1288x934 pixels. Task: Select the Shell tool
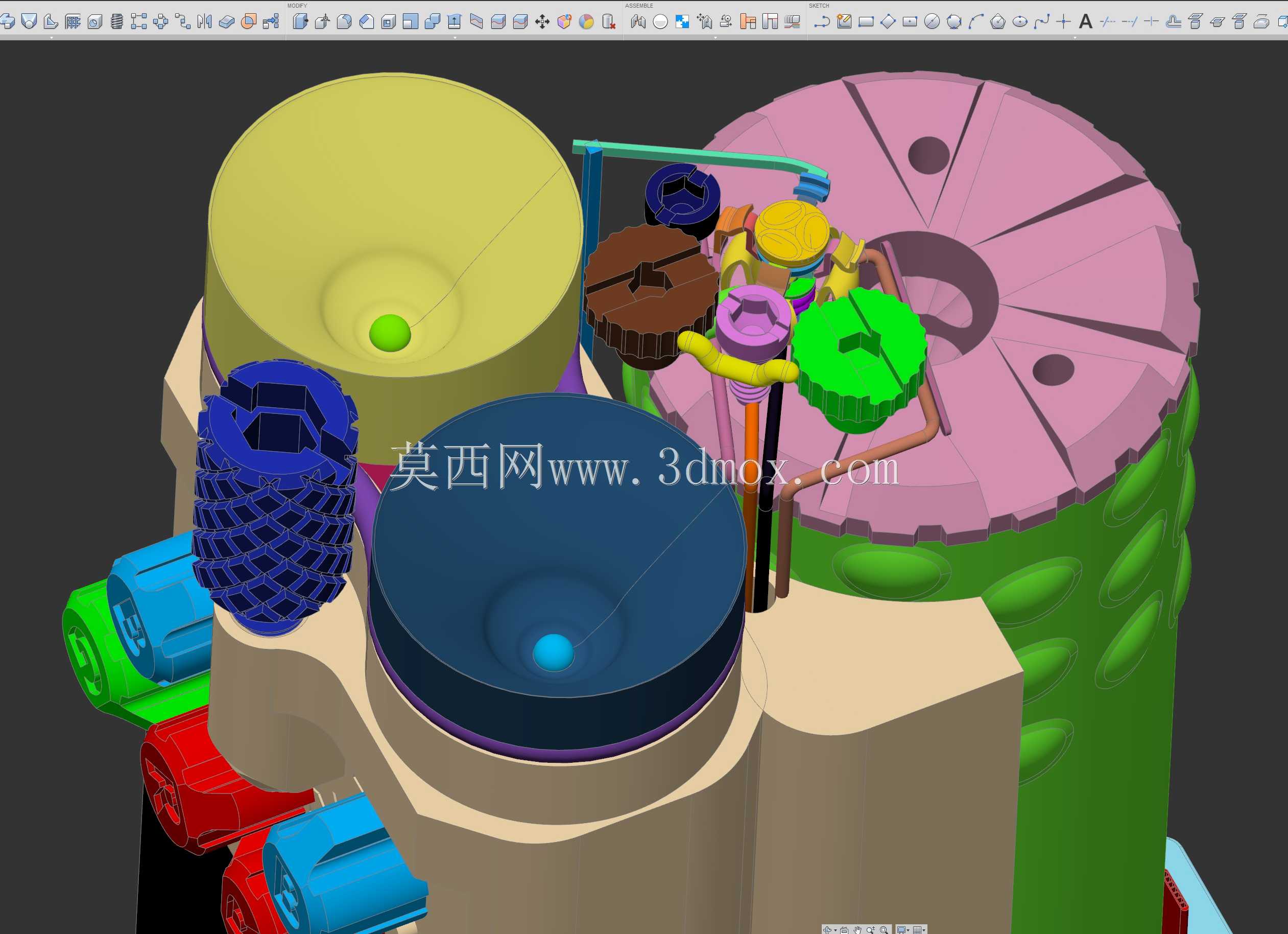[389, 21]
